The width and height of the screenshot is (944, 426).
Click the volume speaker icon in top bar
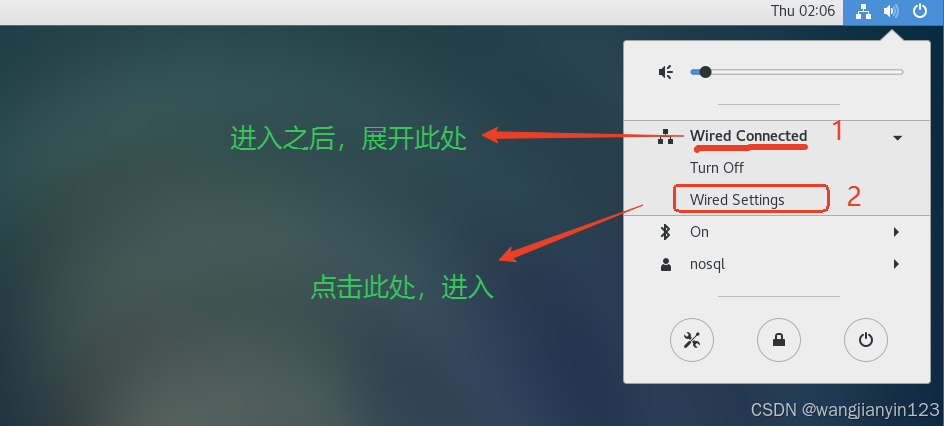[x=891, y=11]
